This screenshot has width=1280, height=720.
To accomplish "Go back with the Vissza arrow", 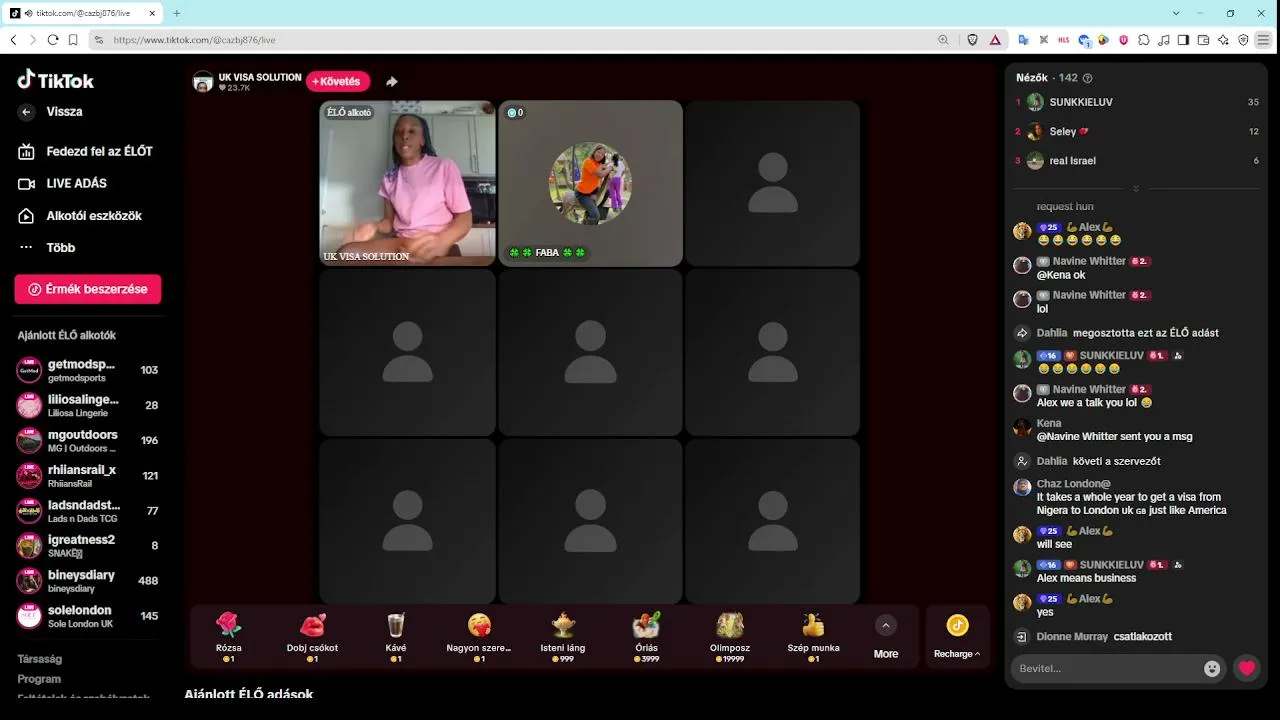I will click(x=27, y=112).
